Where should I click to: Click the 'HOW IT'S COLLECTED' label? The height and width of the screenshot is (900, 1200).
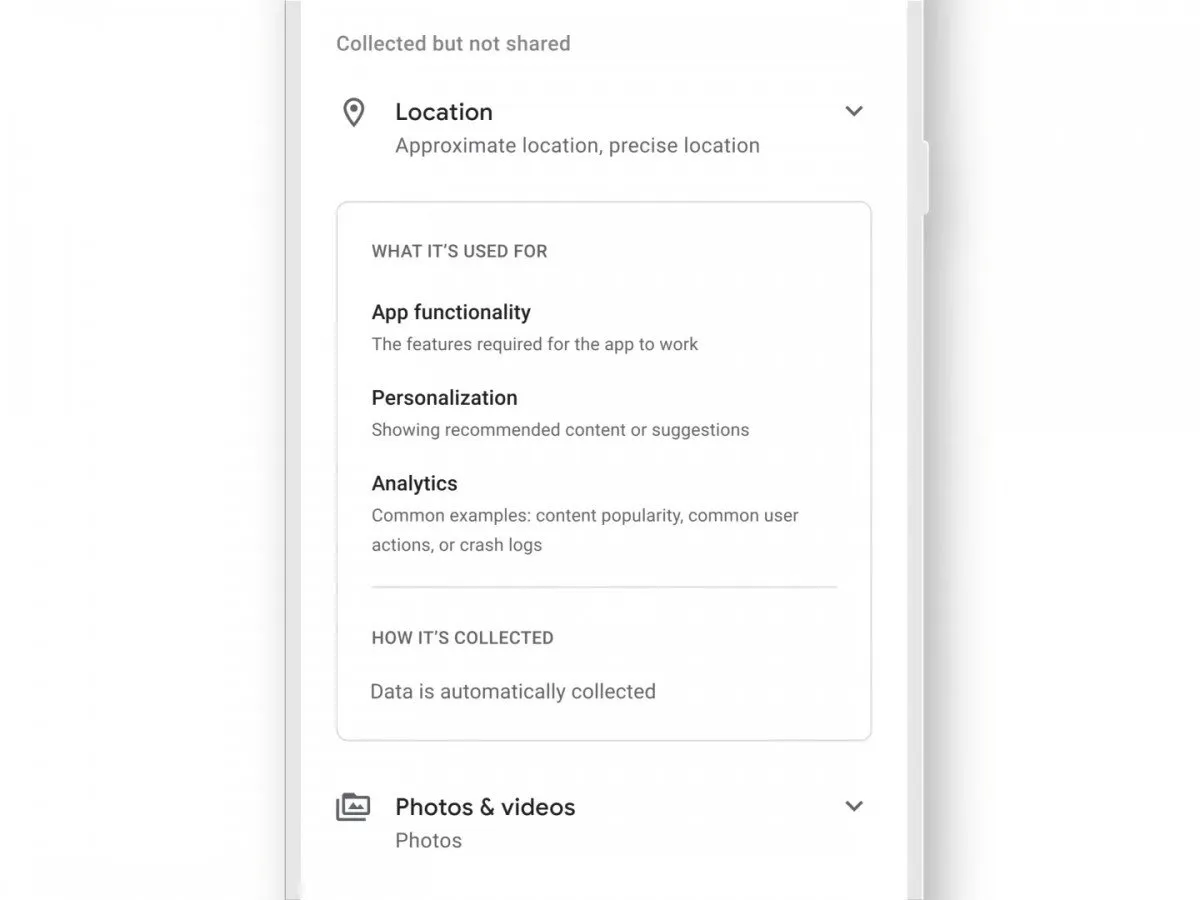[x=462, y=638]
